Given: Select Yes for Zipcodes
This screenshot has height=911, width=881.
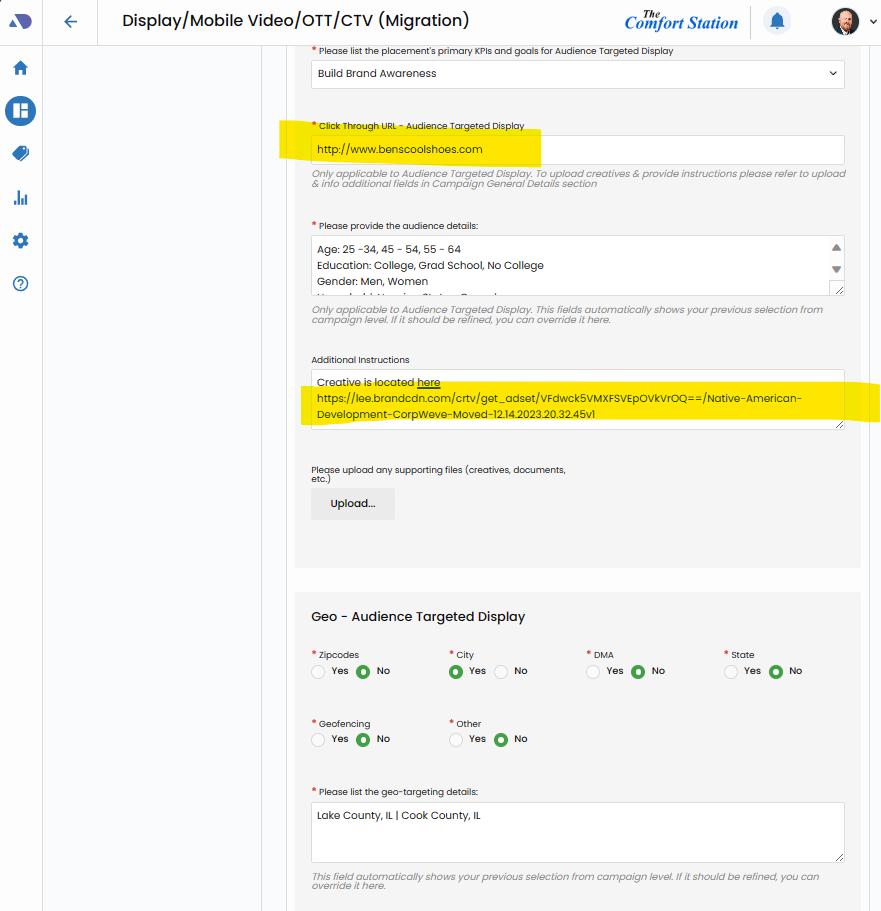Looking at the screenshot, I should (318, 672).
